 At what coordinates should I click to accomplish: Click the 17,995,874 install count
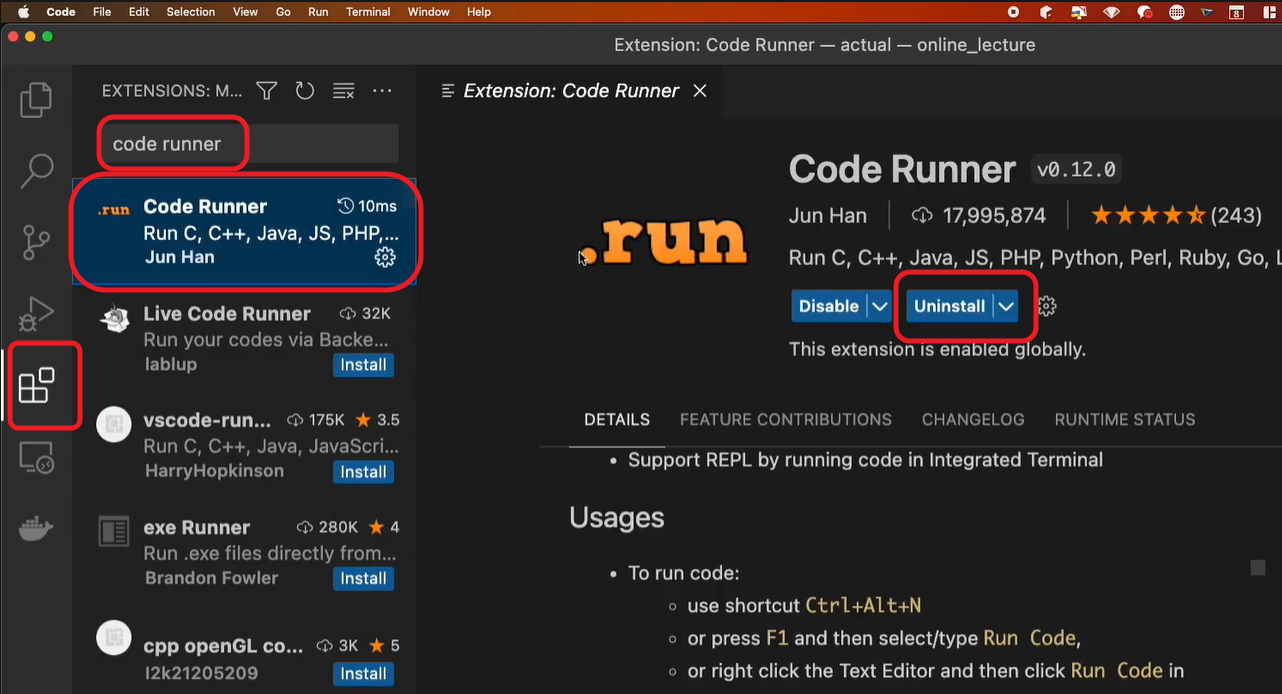click(x=978, y=215)
